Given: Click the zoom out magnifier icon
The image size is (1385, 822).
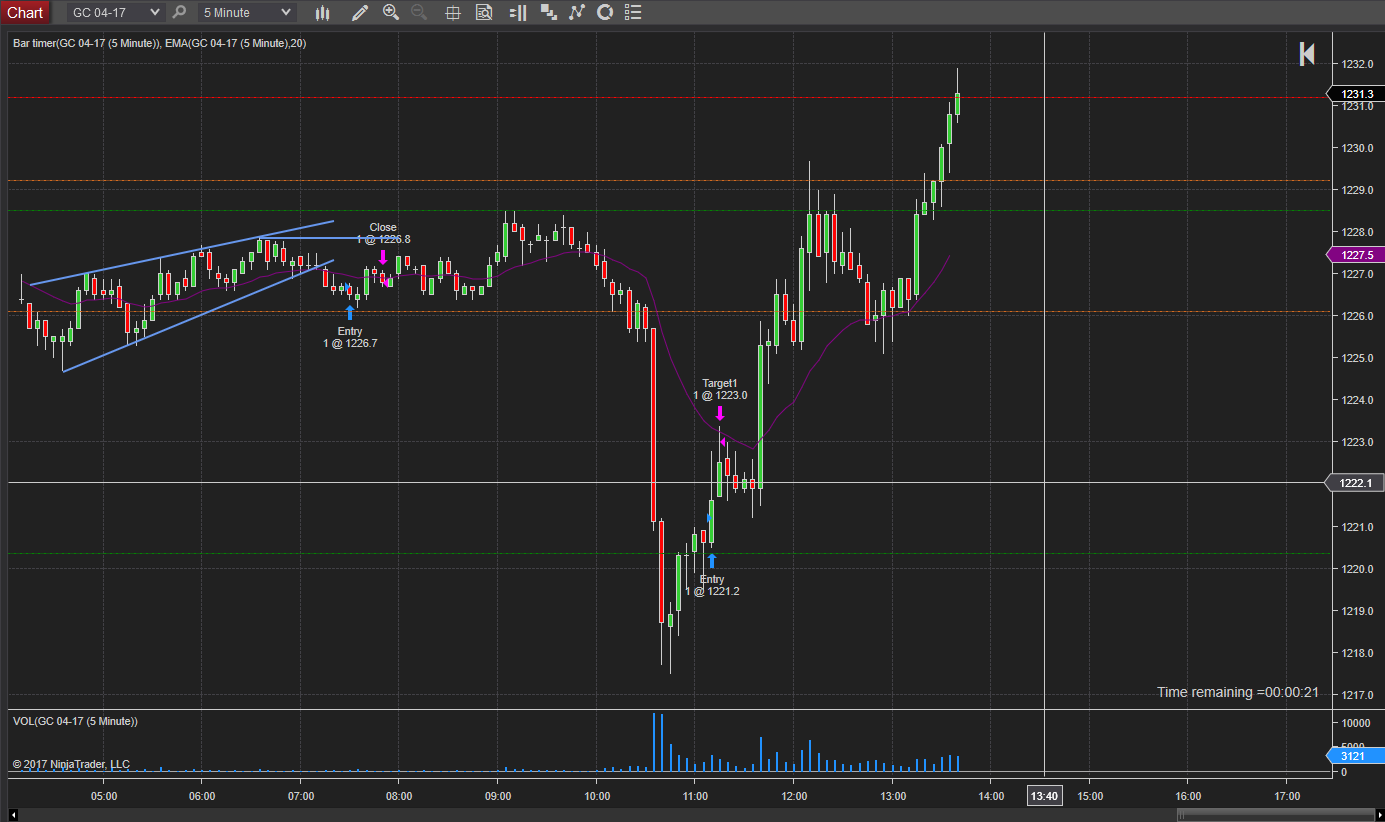Looking at the screenshot, I should (x=419, y=12).
